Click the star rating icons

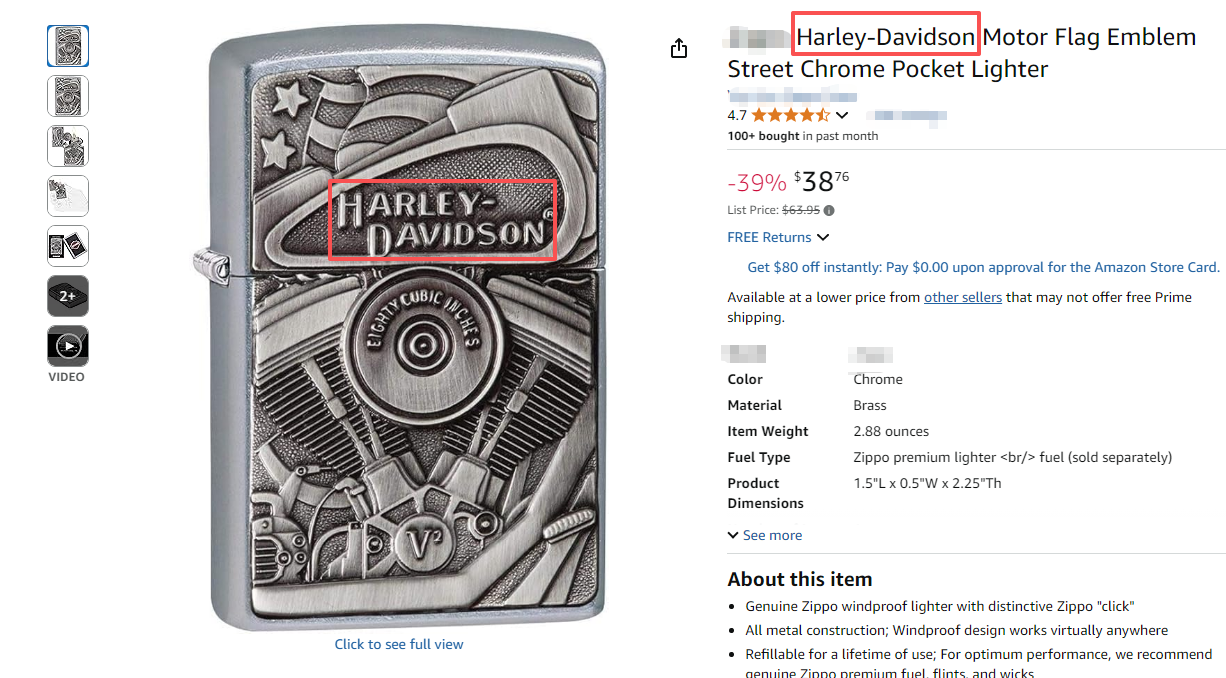click(790, 115)
